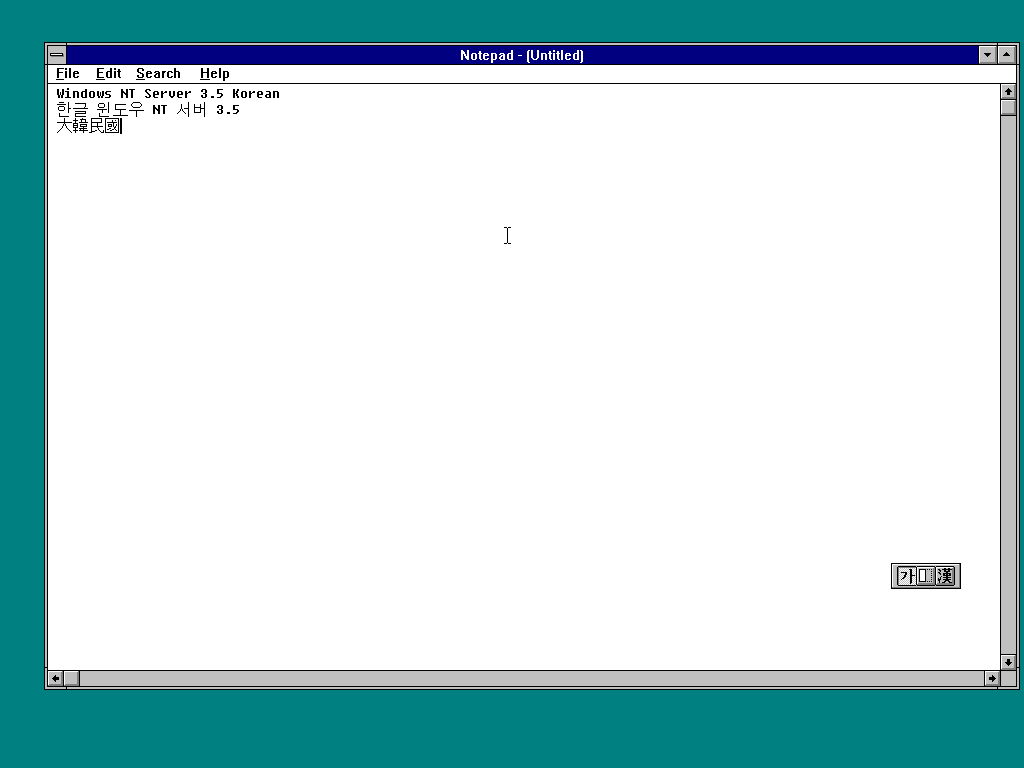1024x768 pixels.
Task: Click the Hanja (漢) conversion IME button
Action: tap(945, 576)
